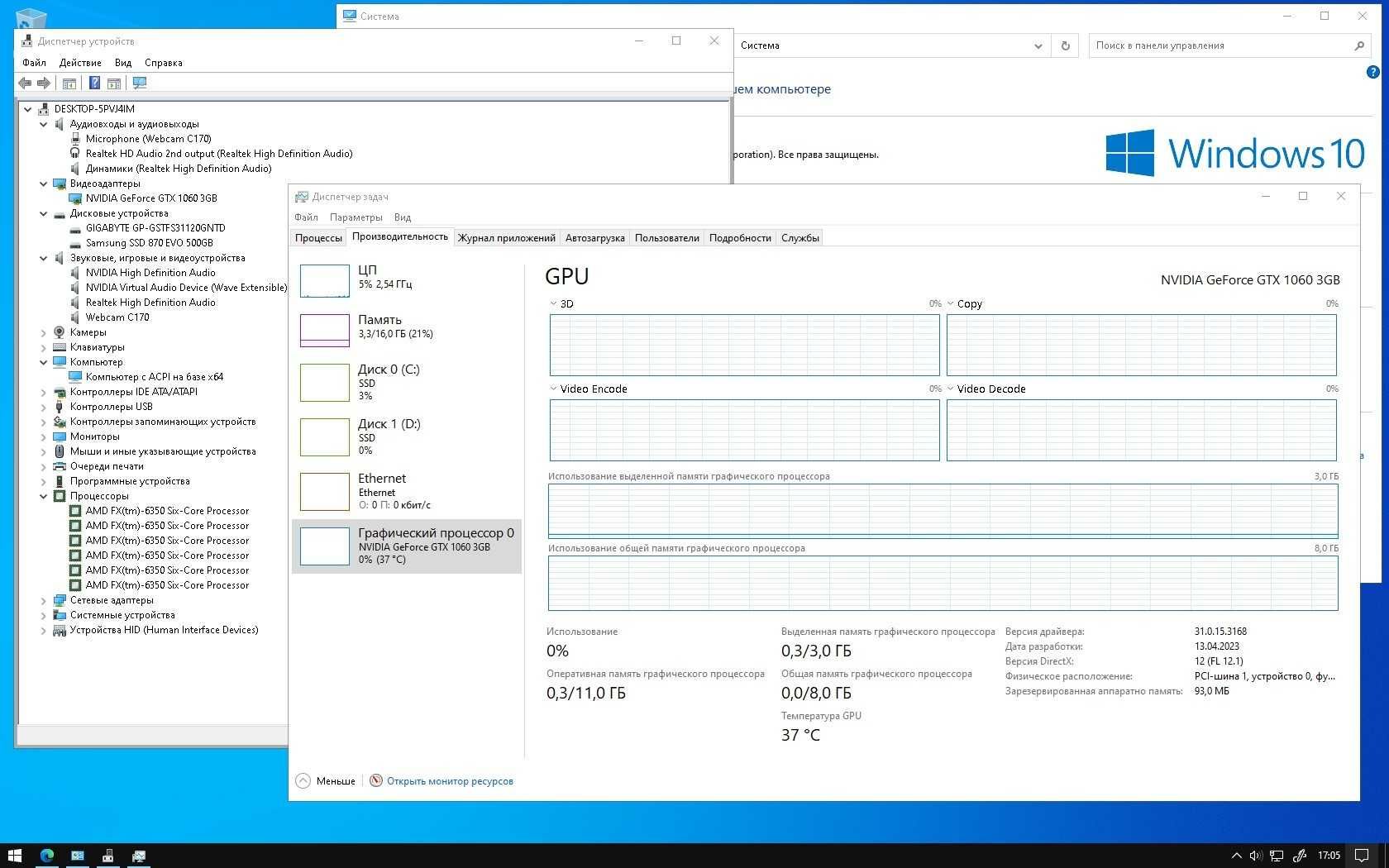Screen dimensions: 1389x868
Task: Expand the 'Клавиатуры' node
Action: [44, 347]
